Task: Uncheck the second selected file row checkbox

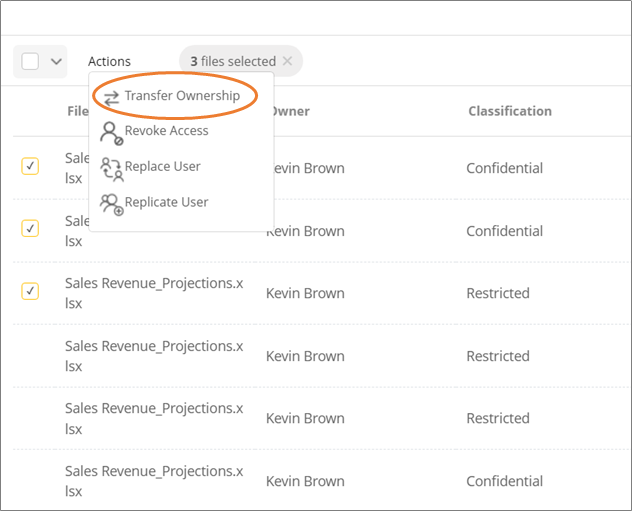Action: [30, 228]
